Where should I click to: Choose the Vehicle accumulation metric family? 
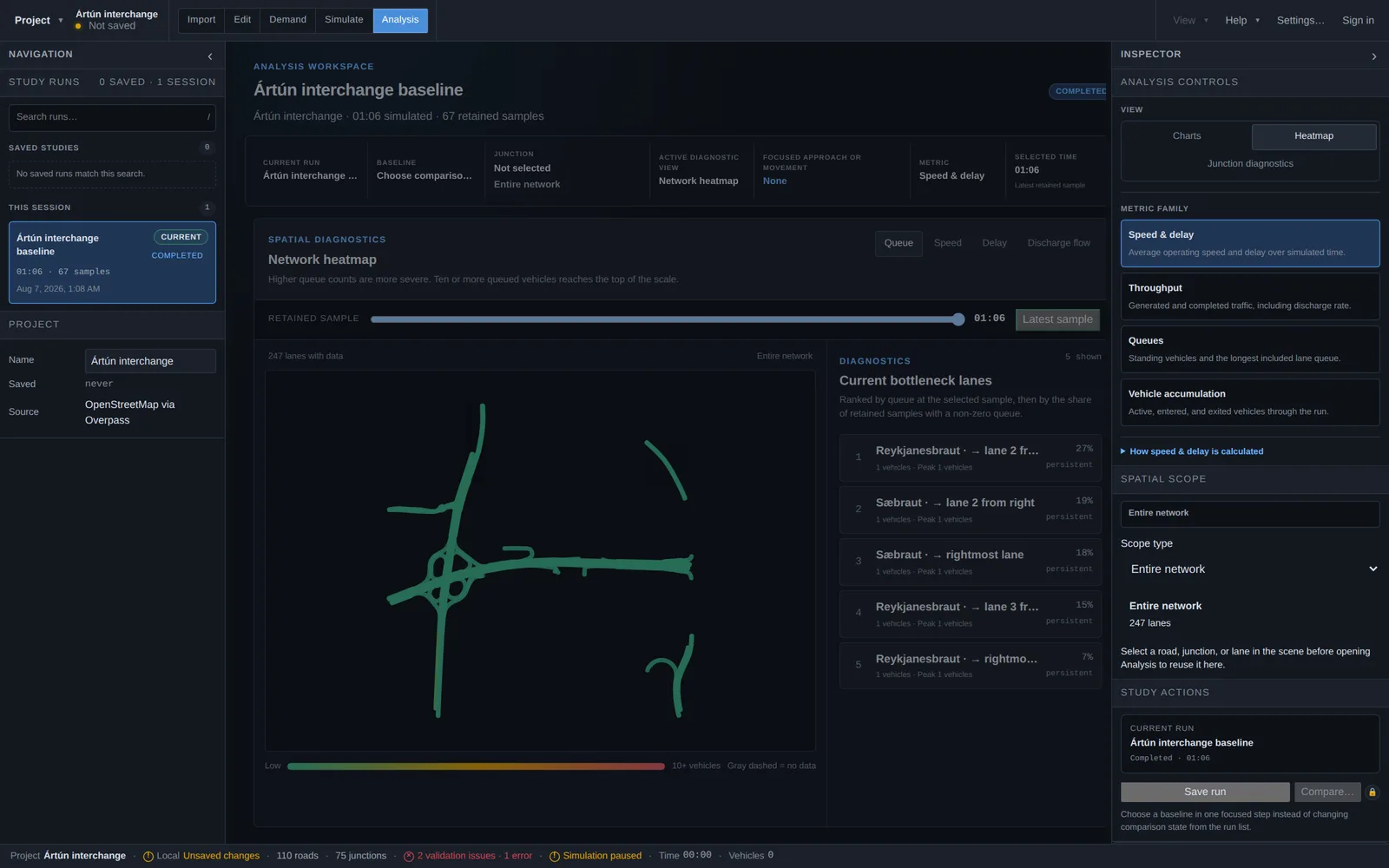point(1250,402)
